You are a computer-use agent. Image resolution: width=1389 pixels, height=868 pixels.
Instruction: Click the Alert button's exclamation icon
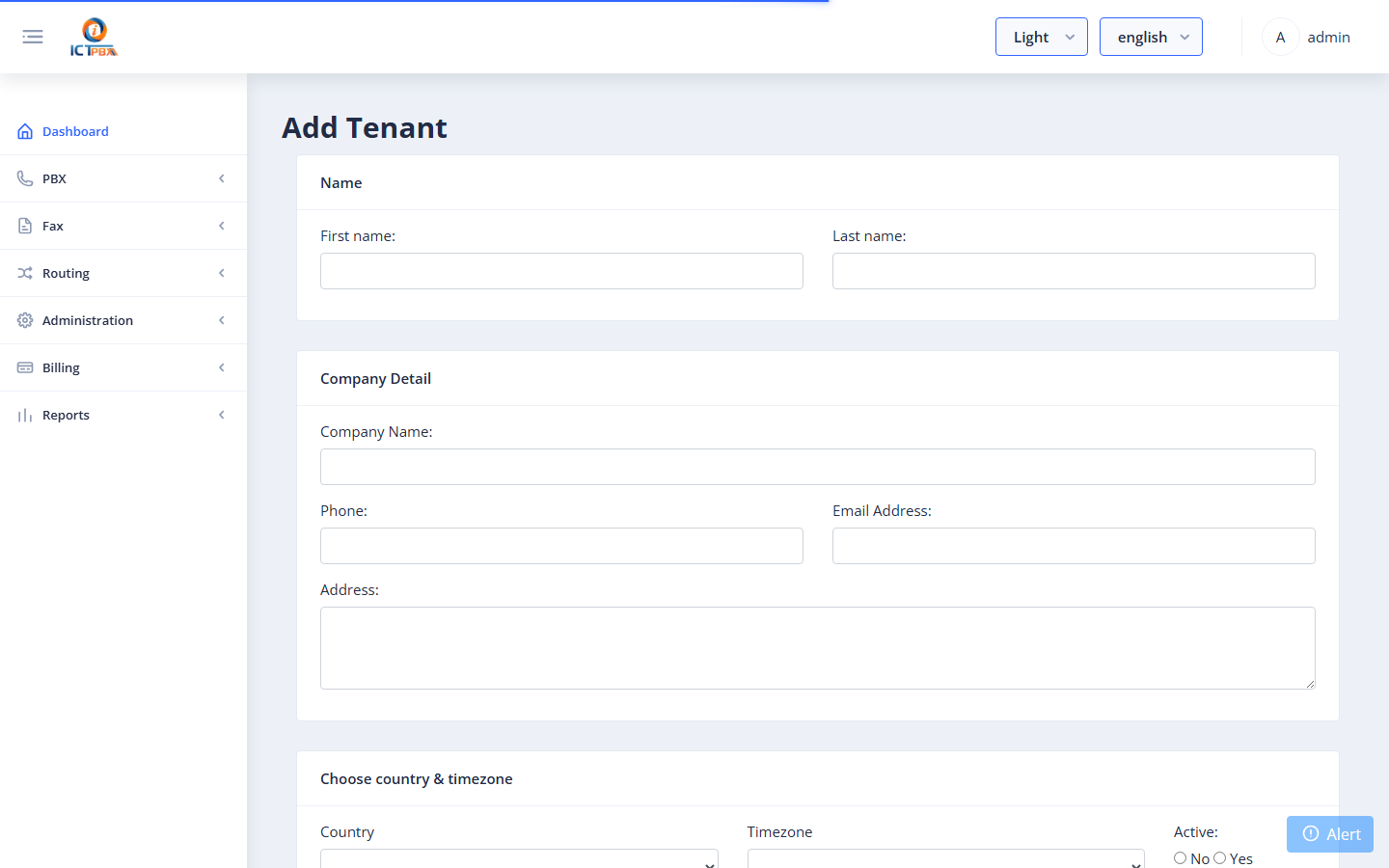click(1311, 833)
